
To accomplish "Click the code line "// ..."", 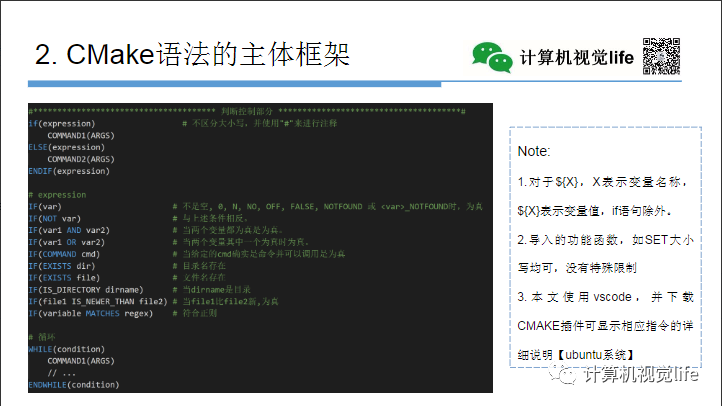I will pos(61,373).
